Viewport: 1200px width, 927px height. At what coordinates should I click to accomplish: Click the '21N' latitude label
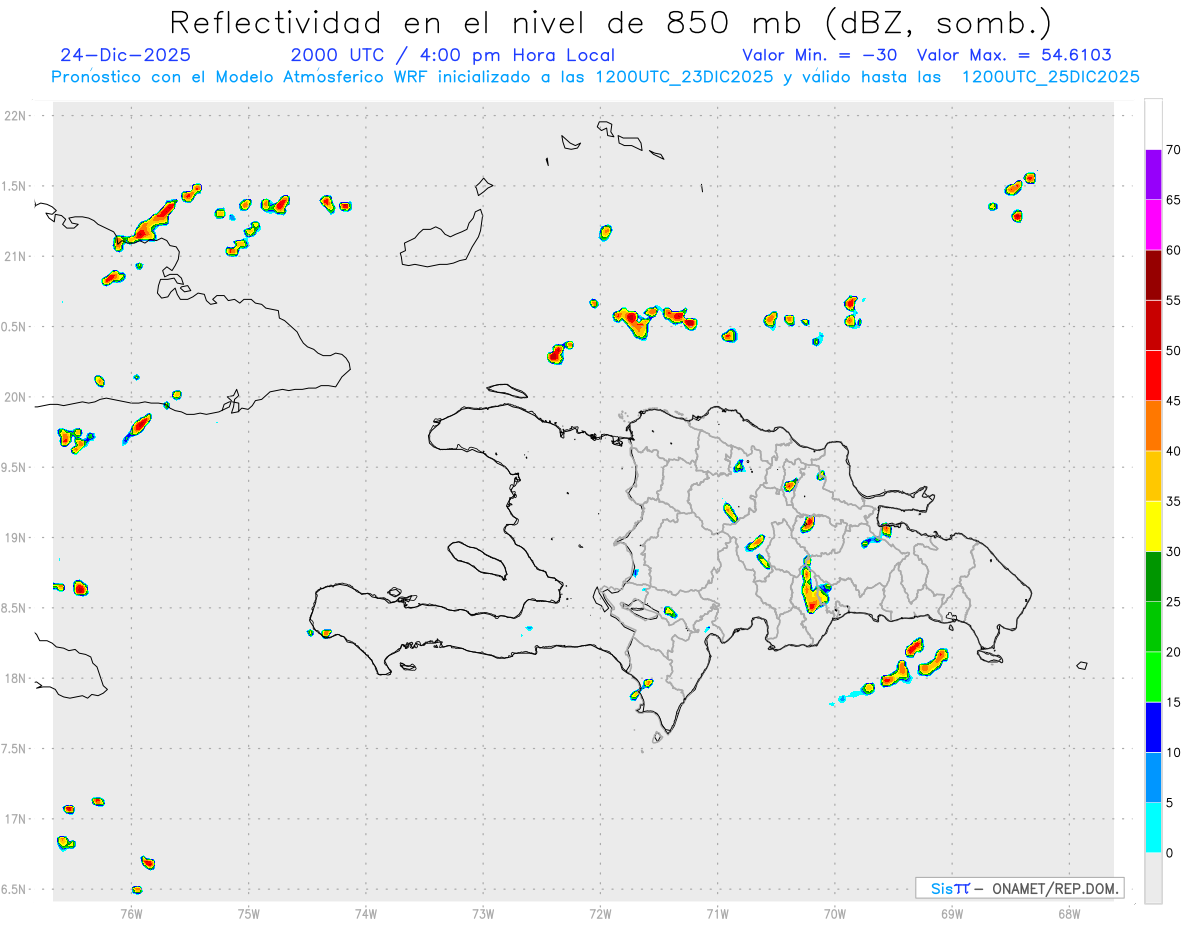tap(15, 257)
